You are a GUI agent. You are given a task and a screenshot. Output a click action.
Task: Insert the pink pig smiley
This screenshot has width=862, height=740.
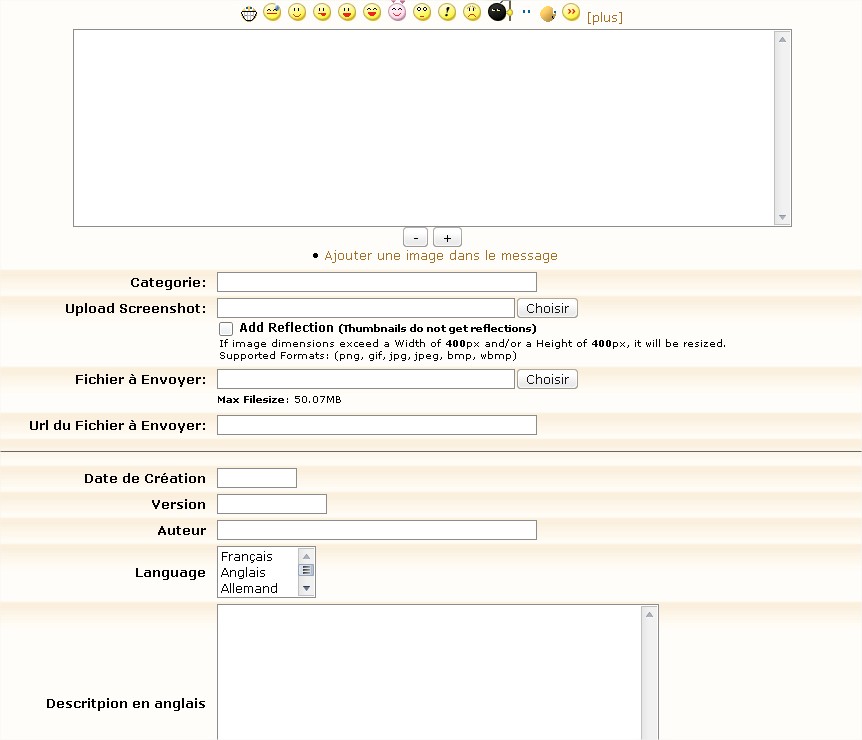[x=397, y=13]
